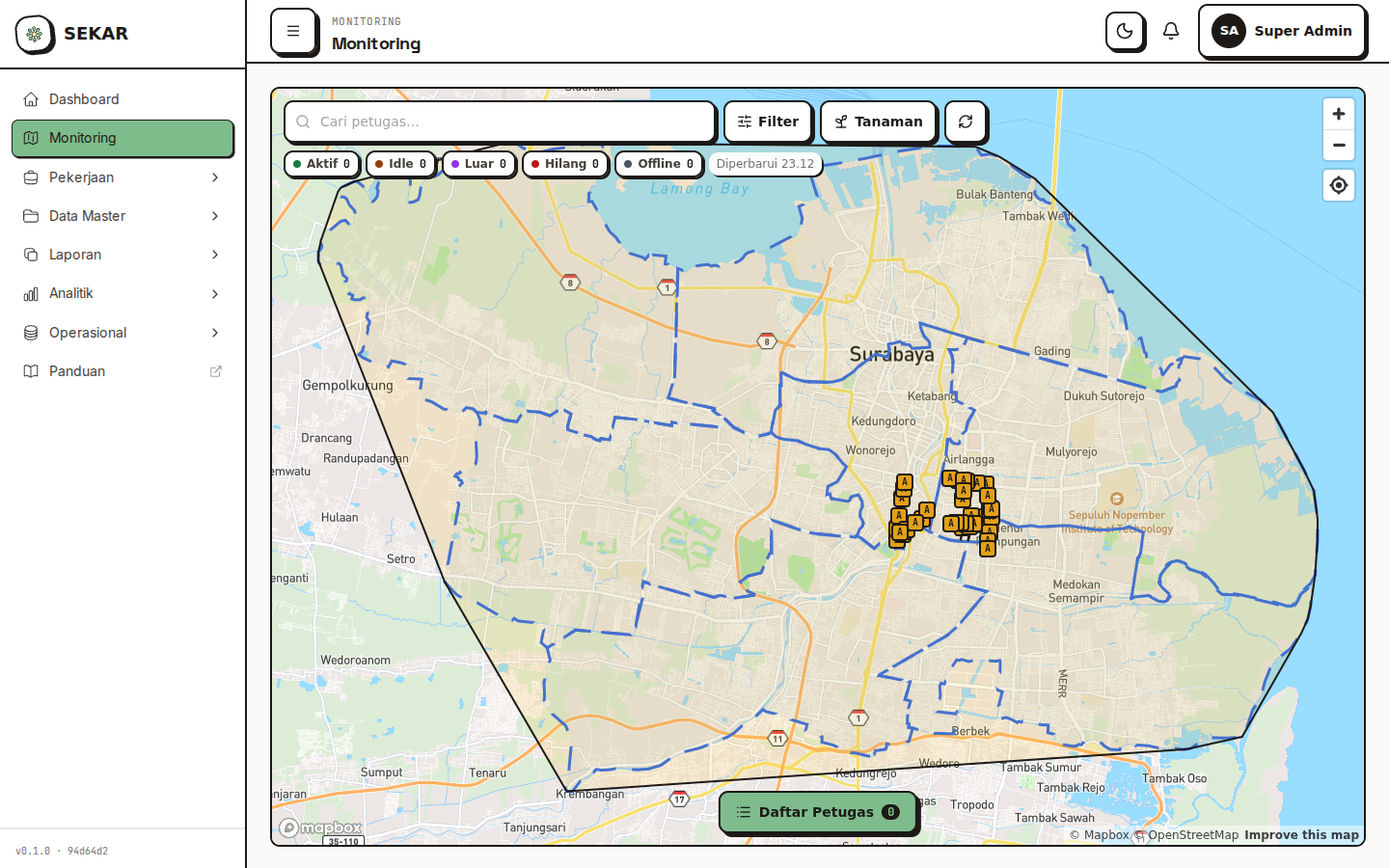Open the Laporan menu
Viewport: 1389px width, 868px height.
click(x=123, y=255)
